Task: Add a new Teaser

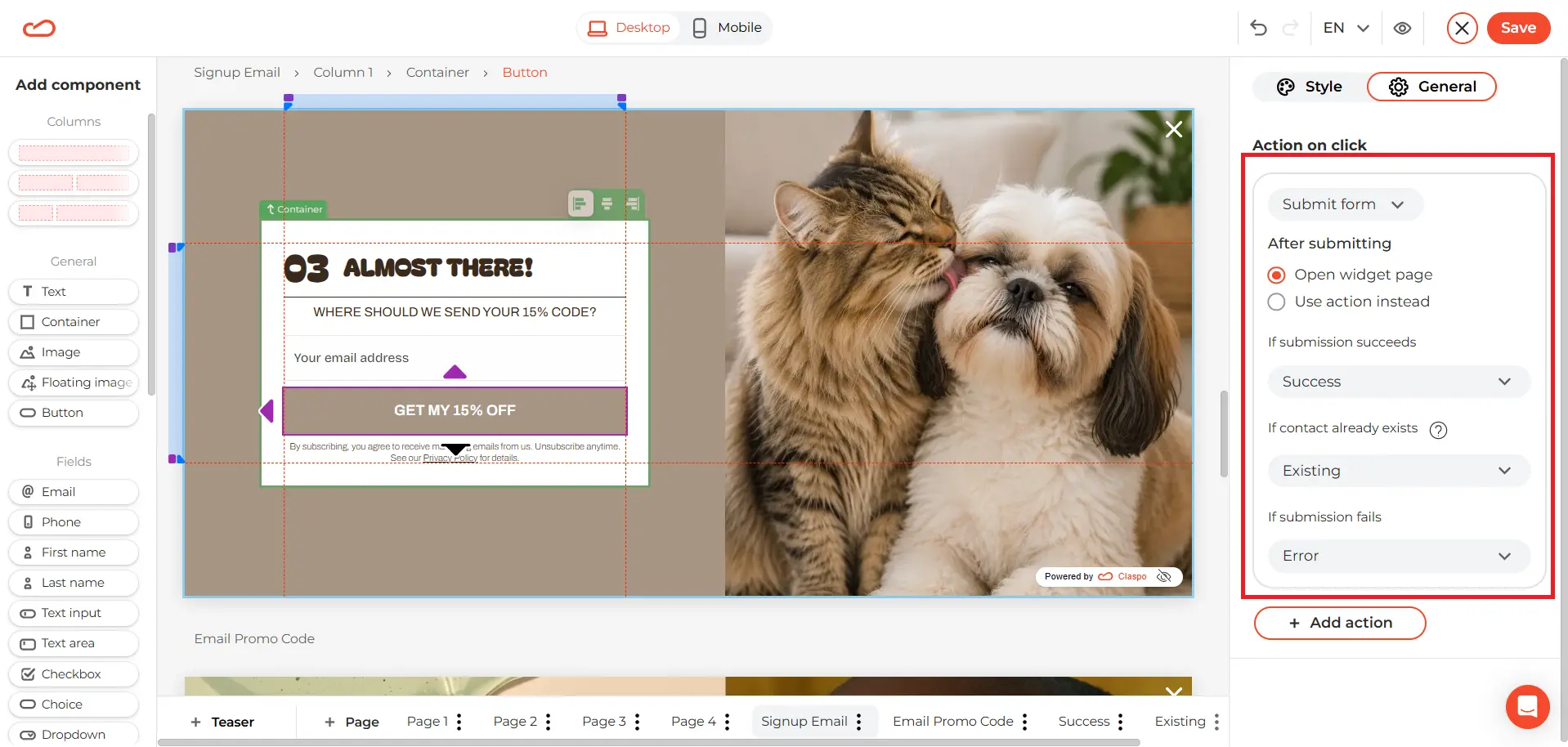Action: (x=222, y=722)
